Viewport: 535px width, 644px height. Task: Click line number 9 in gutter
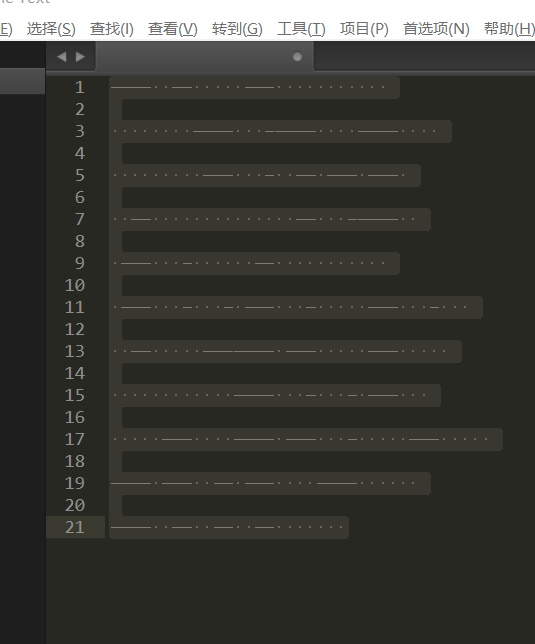tap(80, 263)
